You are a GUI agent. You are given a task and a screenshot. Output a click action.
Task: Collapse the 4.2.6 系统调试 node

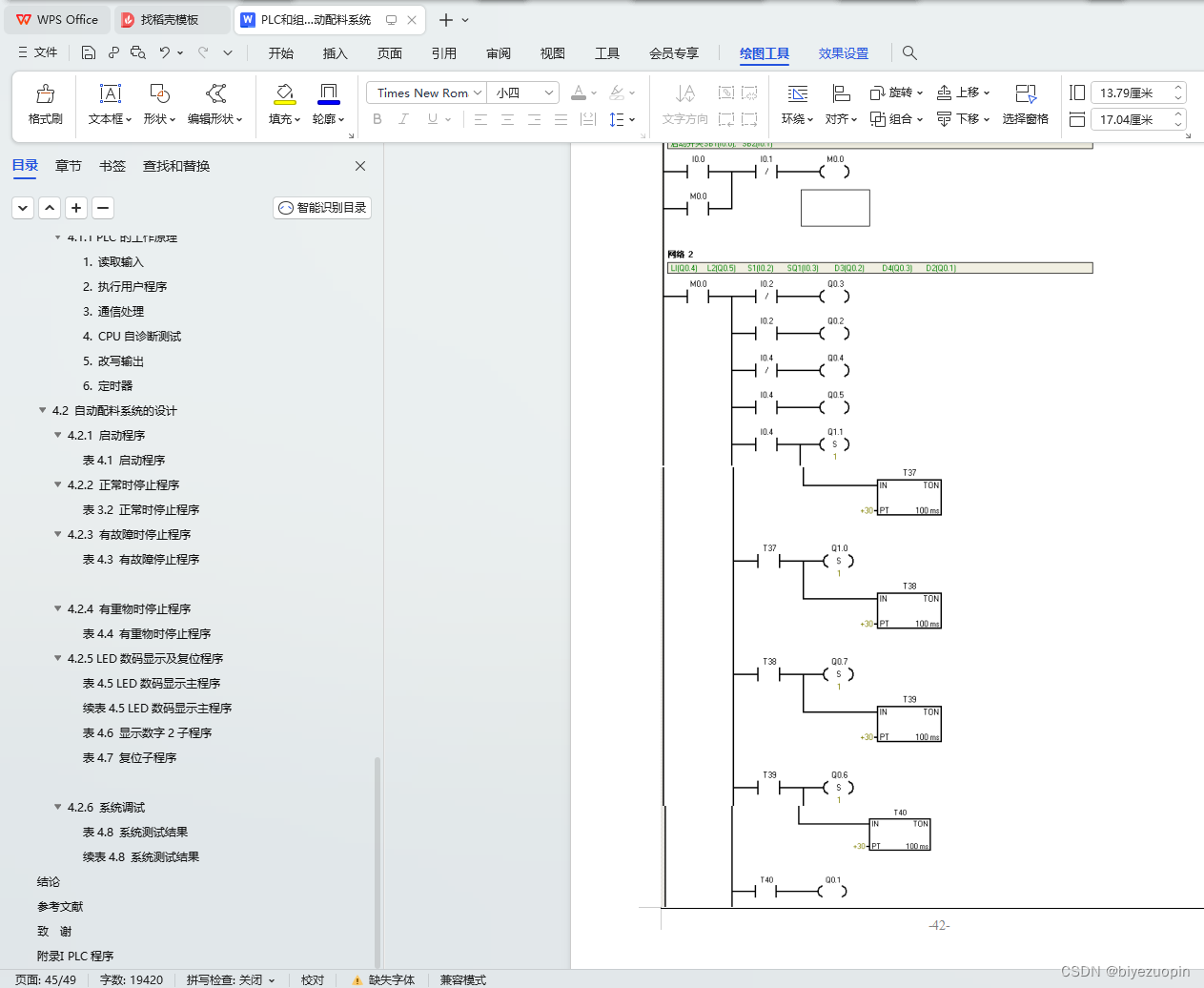coord(57,807)
